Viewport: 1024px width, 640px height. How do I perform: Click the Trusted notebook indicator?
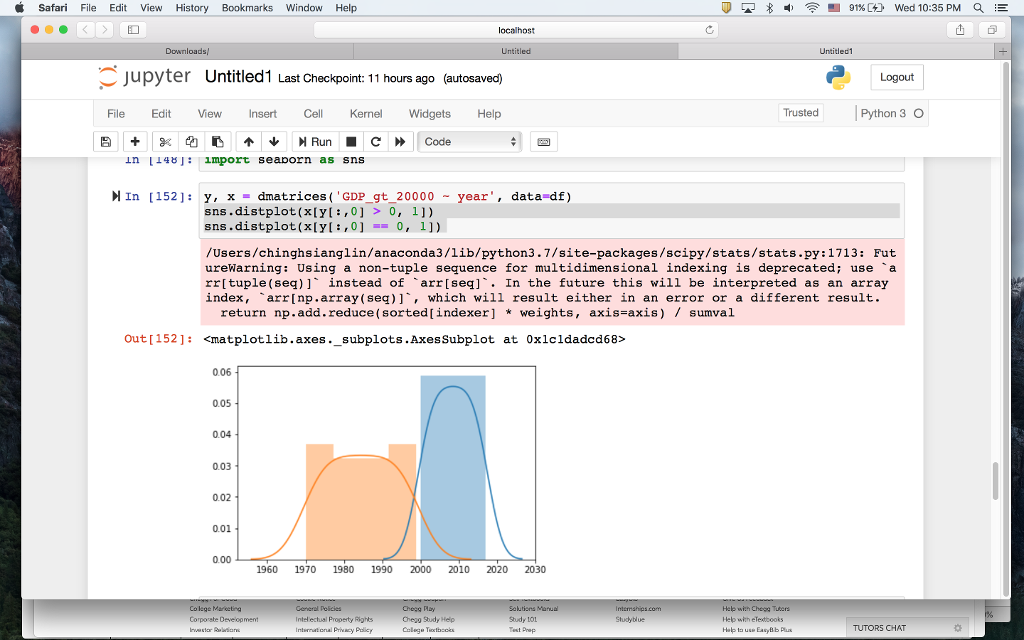801,113
